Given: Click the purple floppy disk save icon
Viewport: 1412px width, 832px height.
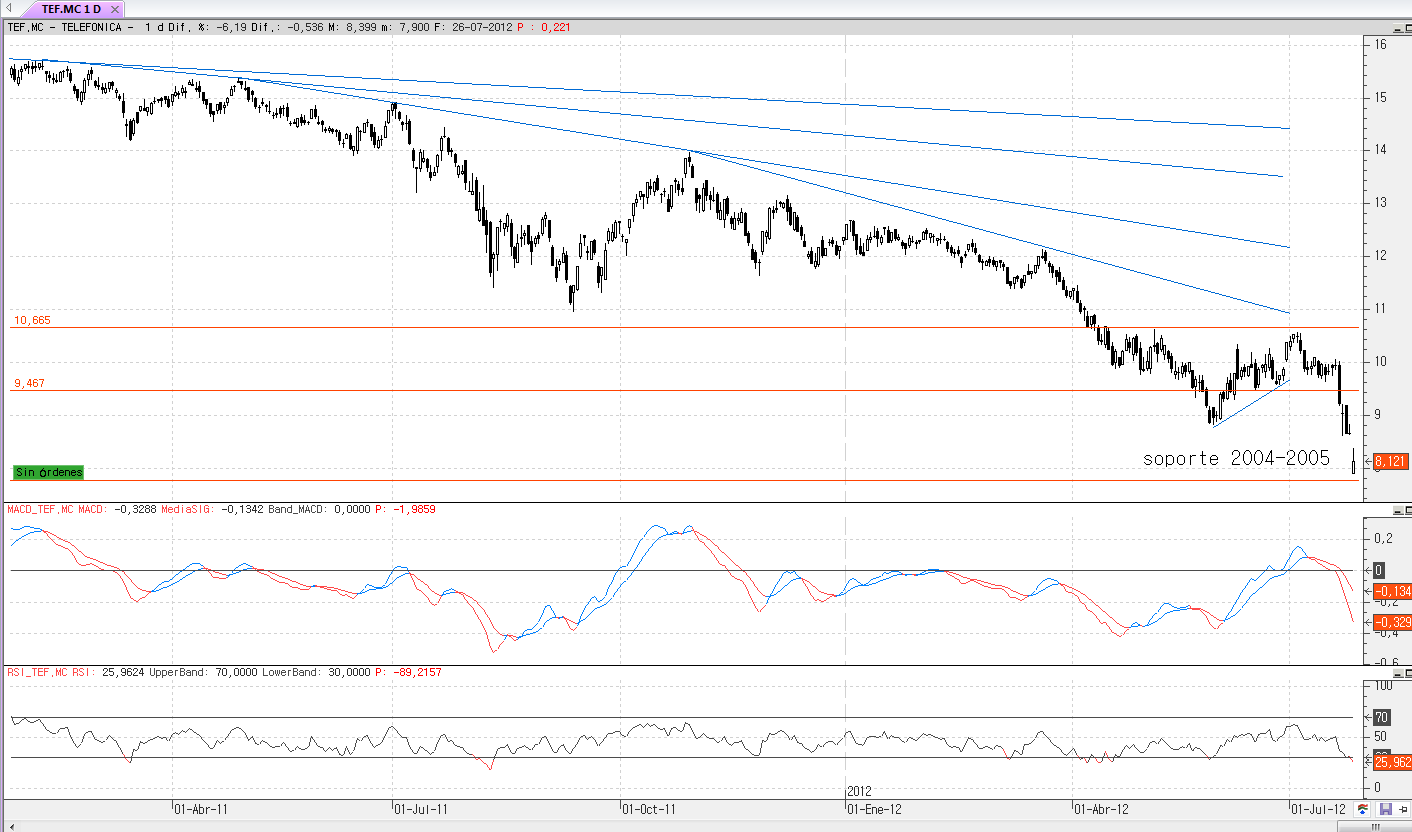Looking at the screenshot, I should (x=1386, y=808).
